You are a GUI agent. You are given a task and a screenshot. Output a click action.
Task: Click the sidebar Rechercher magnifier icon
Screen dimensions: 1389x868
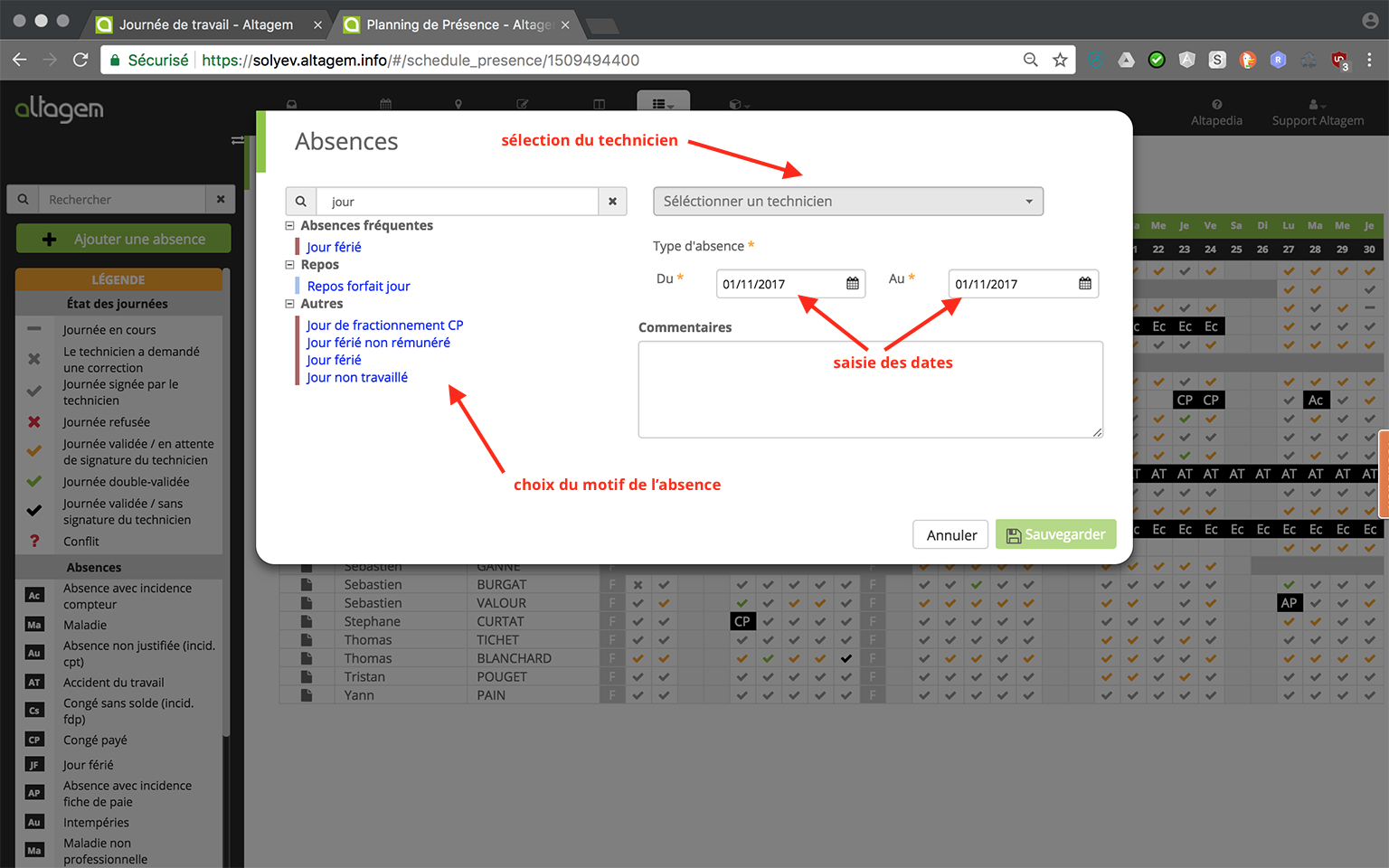tap(23, 199)
